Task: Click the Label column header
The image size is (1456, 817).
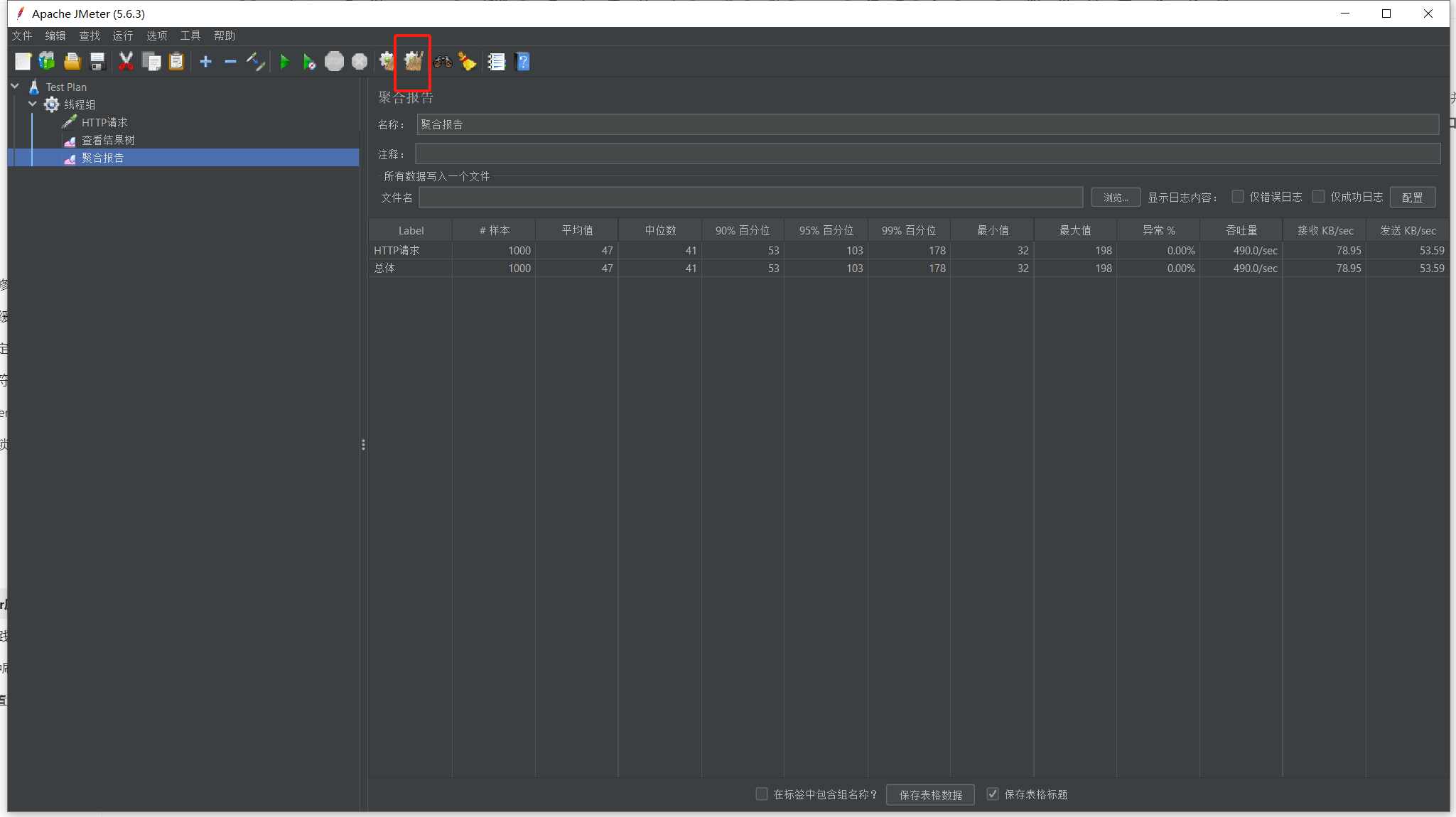Action: pyautogui.click(x=411, y=230)
